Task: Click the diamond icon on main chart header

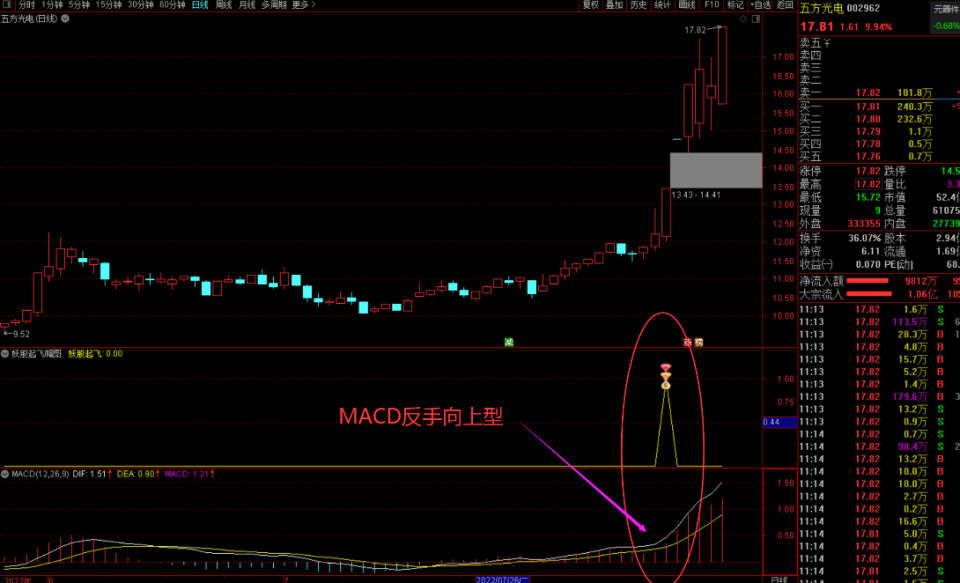Action: (743, 19)
